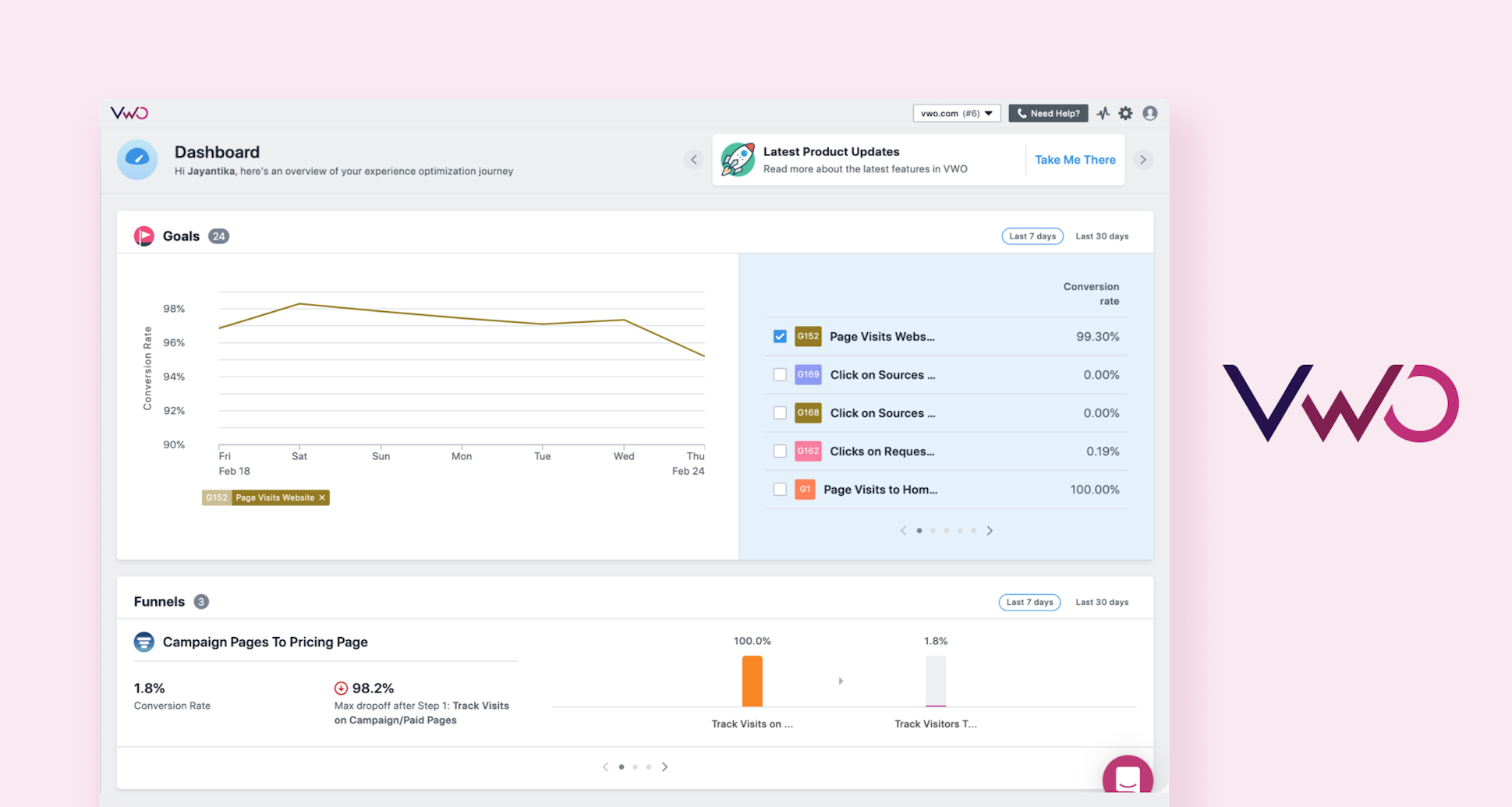Click the rocket Latest Product Updates icon
This screenshot has width=1512, height=807.
coord(737,159)
